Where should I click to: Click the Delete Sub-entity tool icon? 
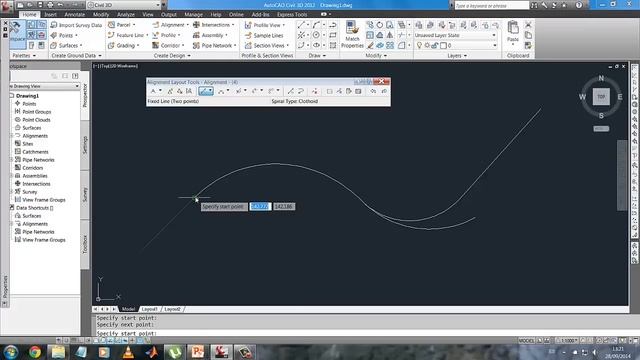tap(315, 91)
